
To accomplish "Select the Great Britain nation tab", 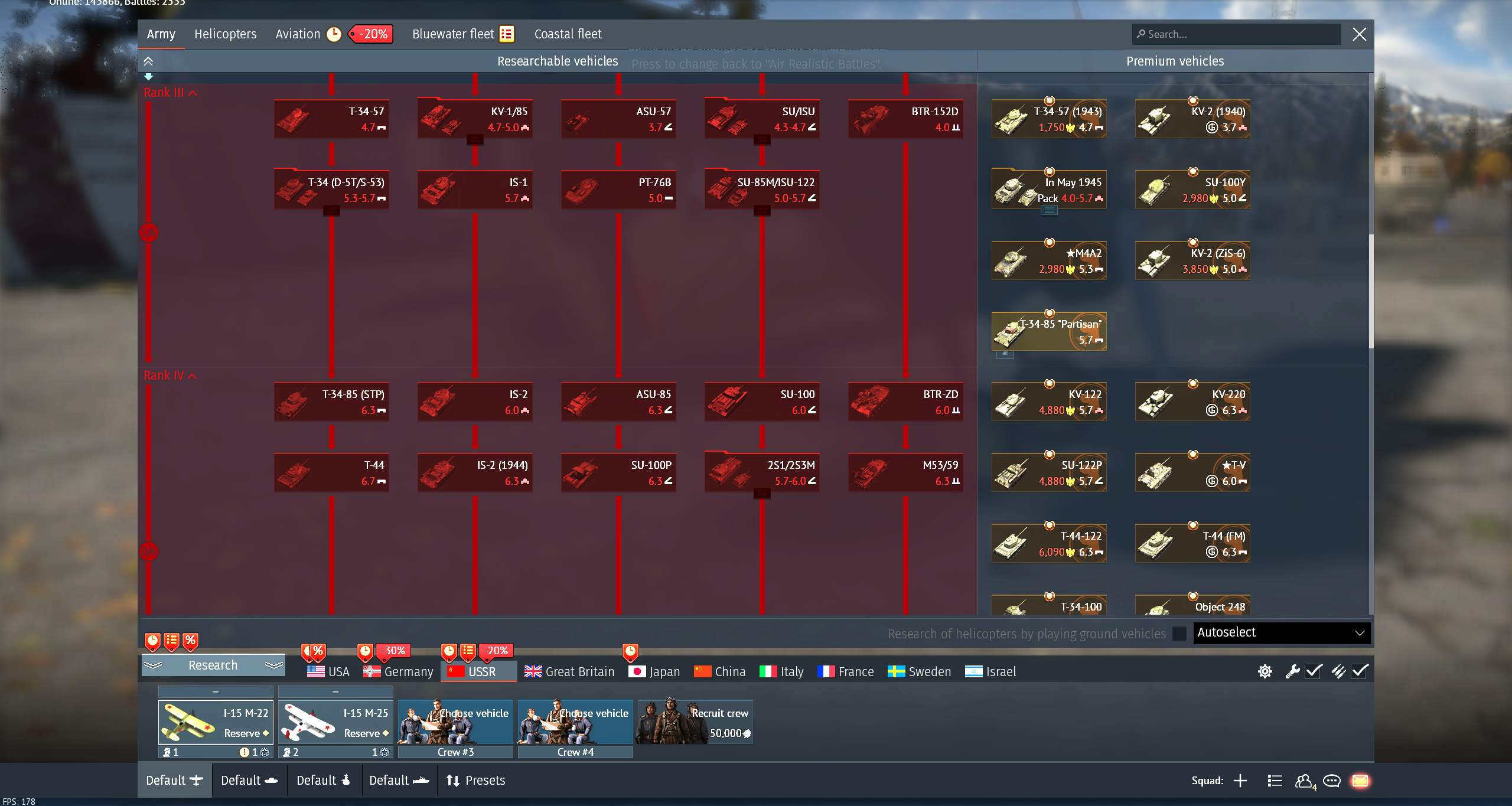I will (x=569, y=672).
